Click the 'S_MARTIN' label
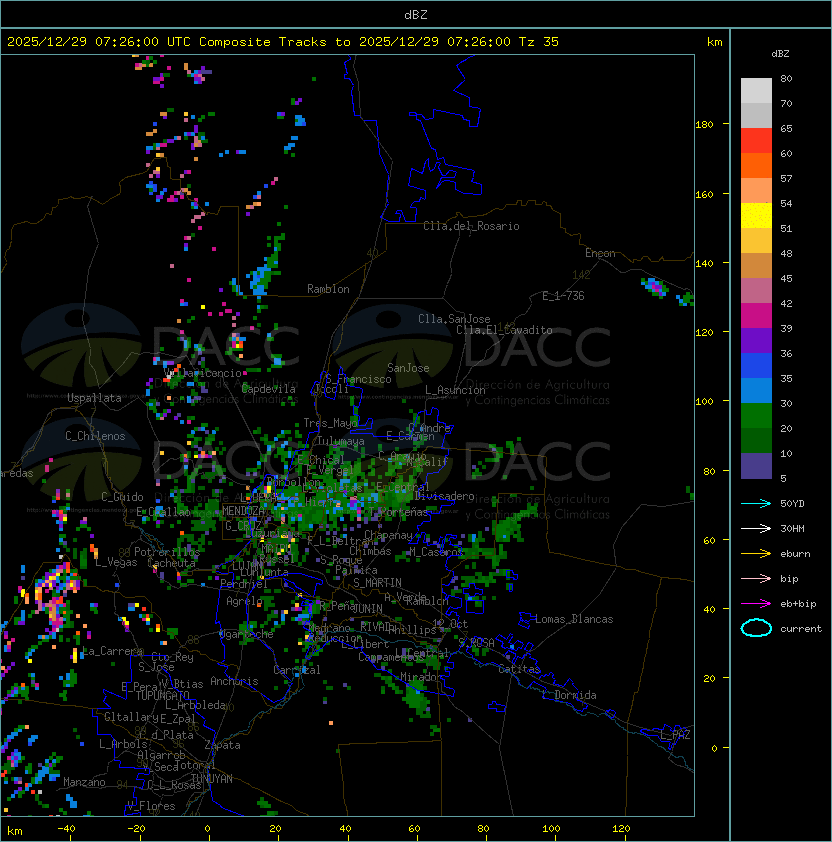The image size is (832, 842). [x=377, y=583]
